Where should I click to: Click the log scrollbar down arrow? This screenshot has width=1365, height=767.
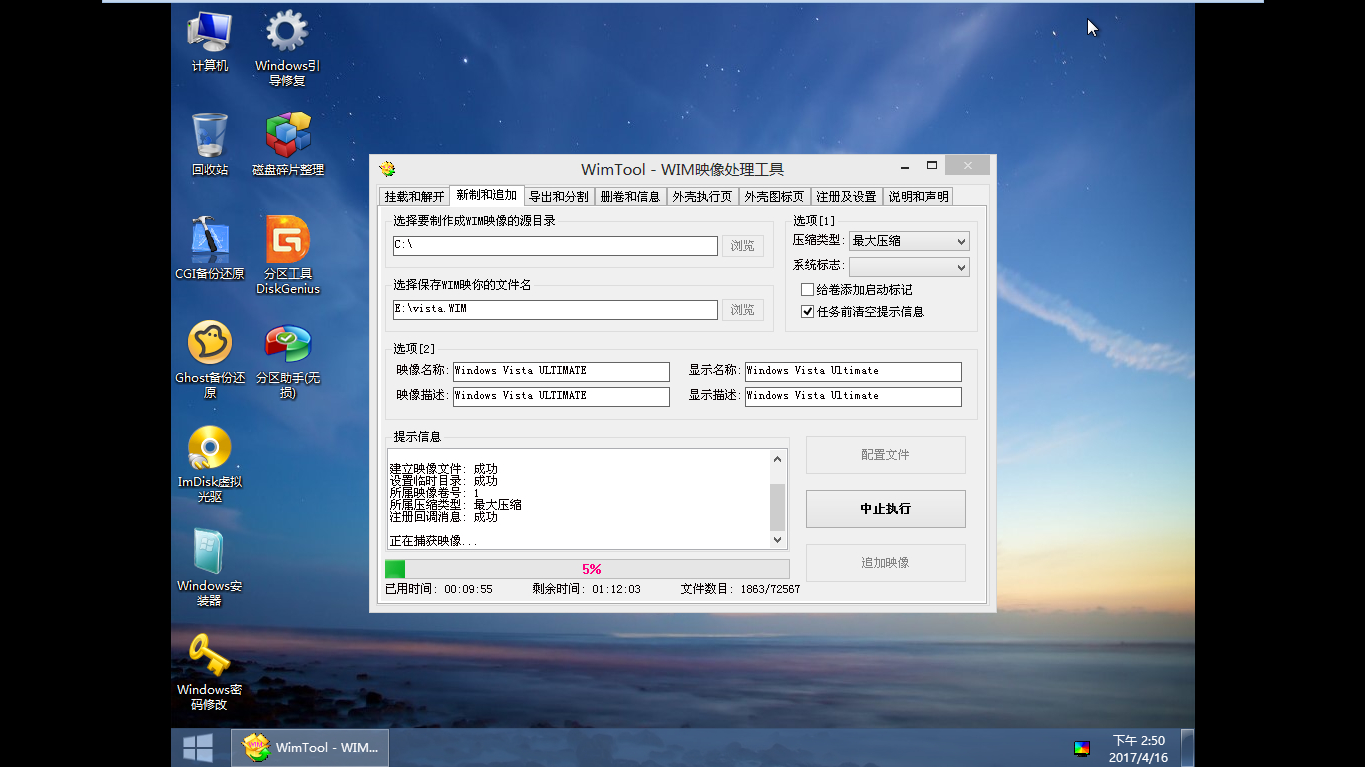[x=778, y=540]
